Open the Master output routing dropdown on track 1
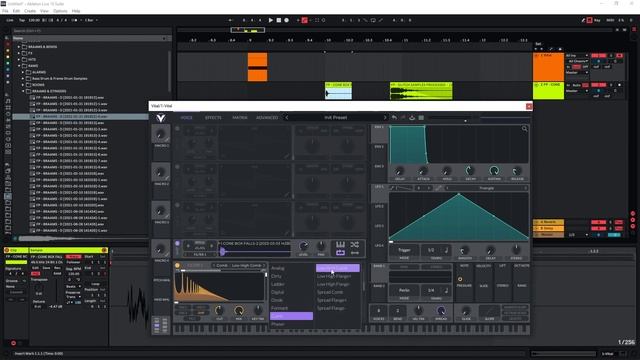The width and height of the screenshot is (640, 360). 577,73
